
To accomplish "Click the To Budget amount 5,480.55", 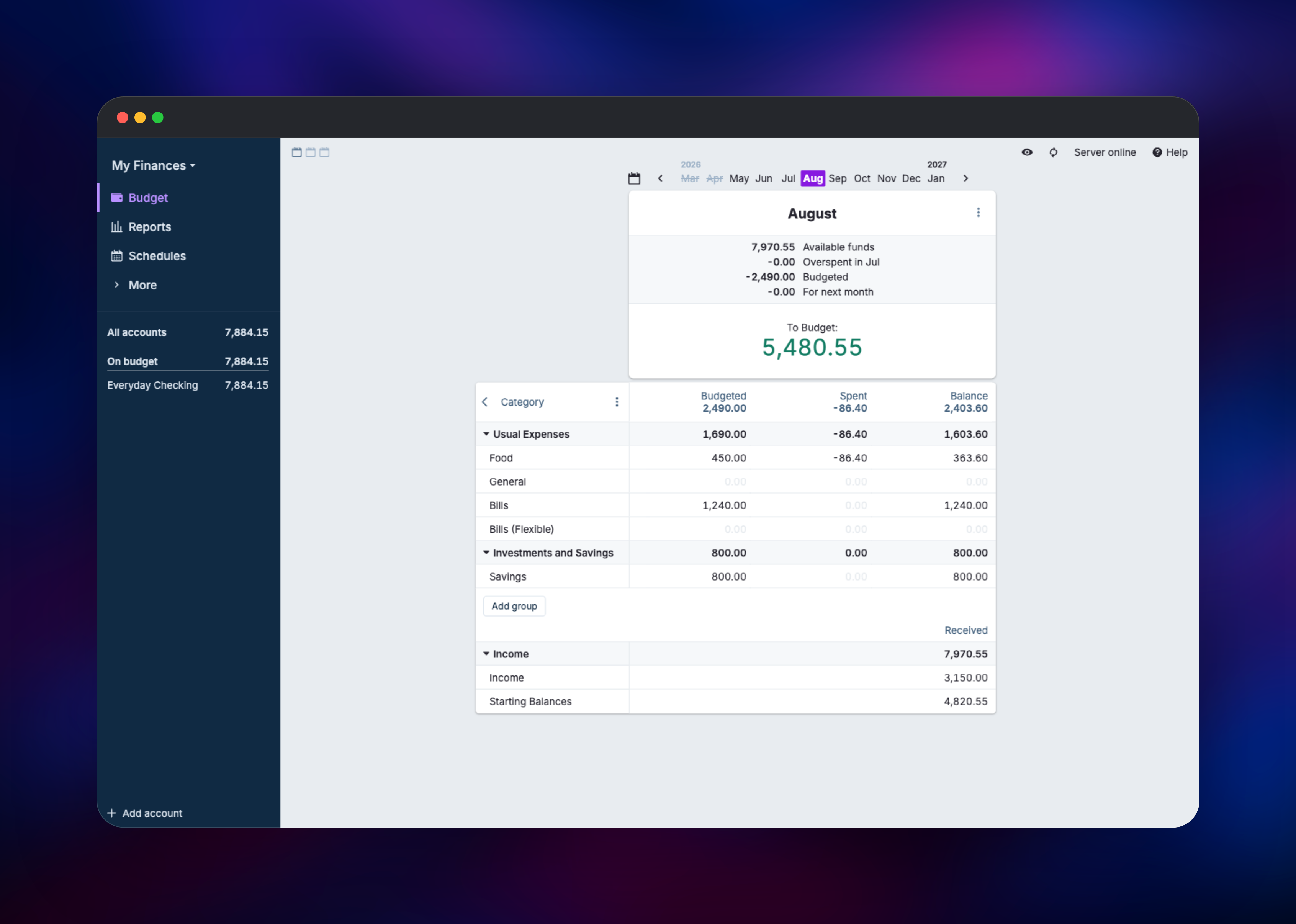I will click(812, 348).
